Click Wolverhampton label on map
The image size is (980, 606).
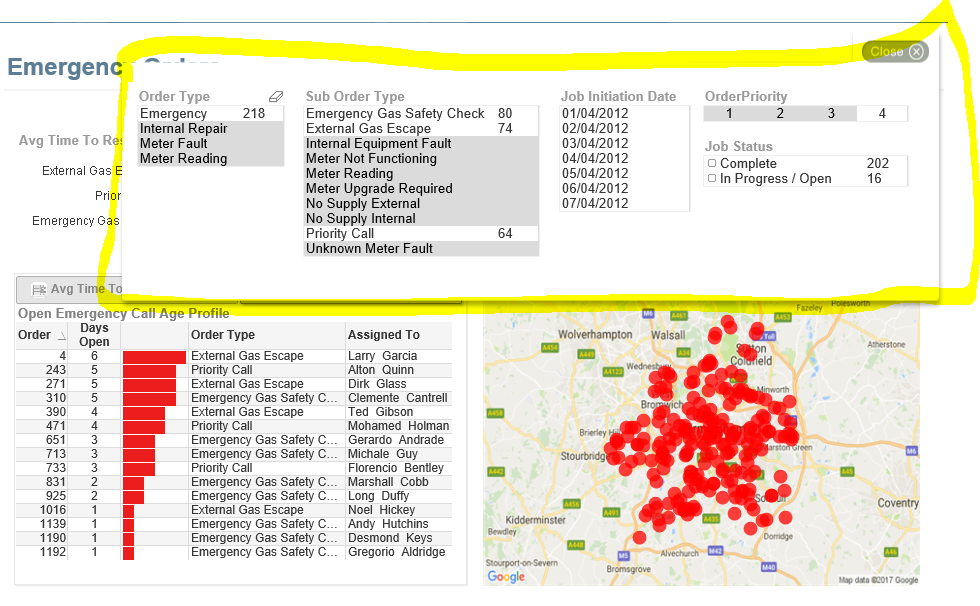595,335
